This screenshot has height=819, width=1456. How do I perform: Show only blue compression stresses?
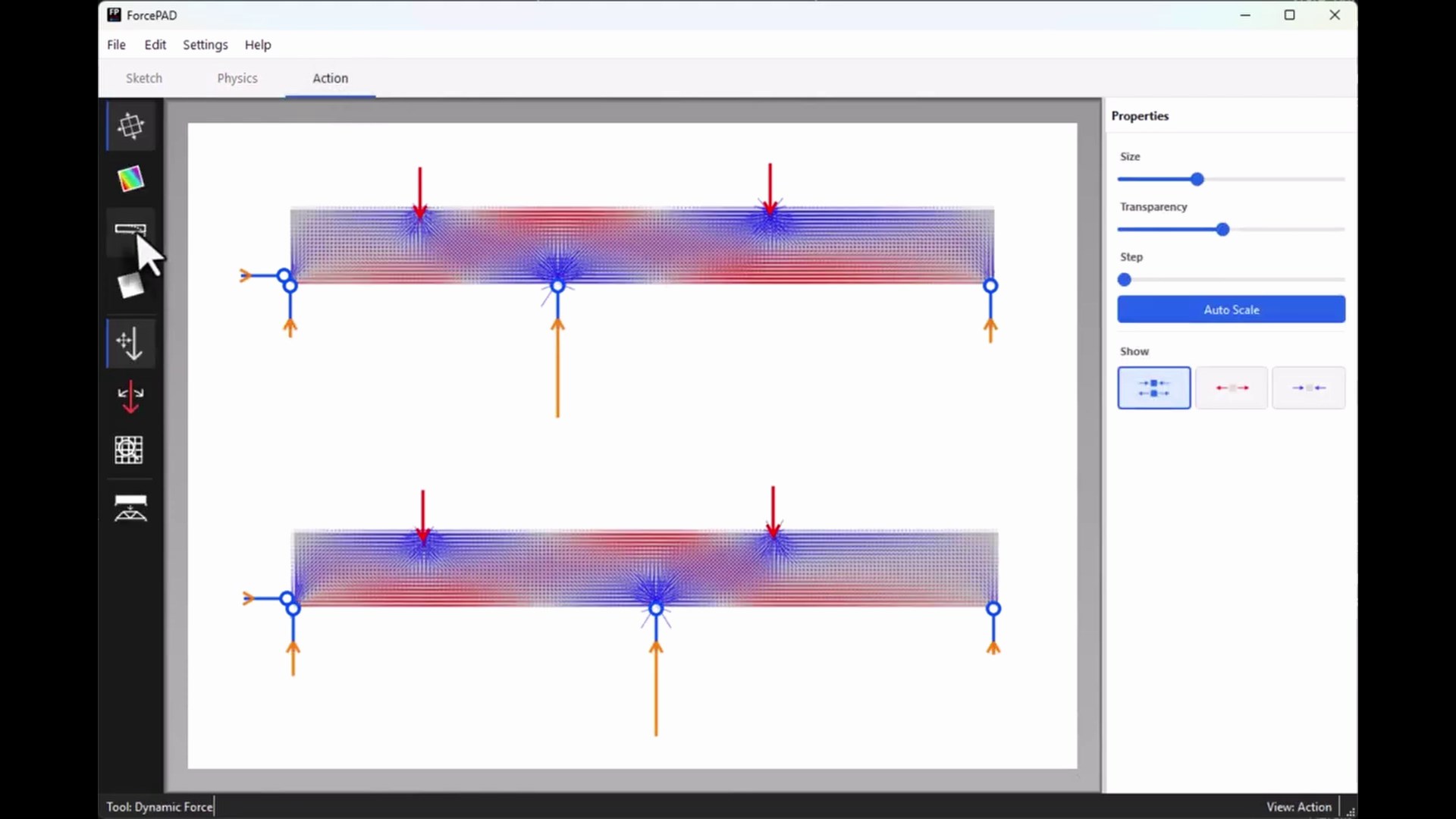(1309, 388)
